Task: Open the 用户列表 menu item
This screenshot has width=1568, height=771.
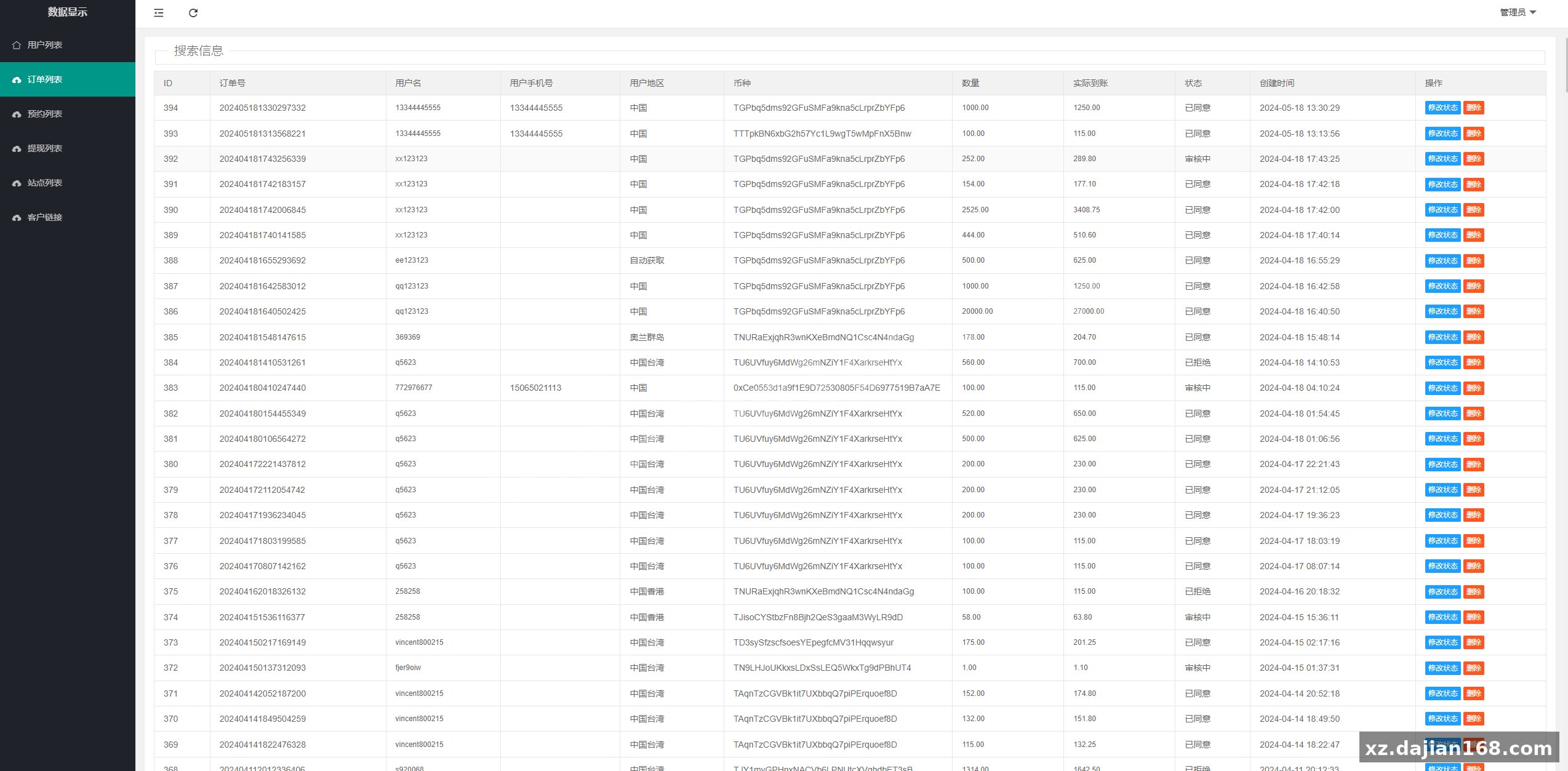Action: pyautogui.click(x=68, y=45)
